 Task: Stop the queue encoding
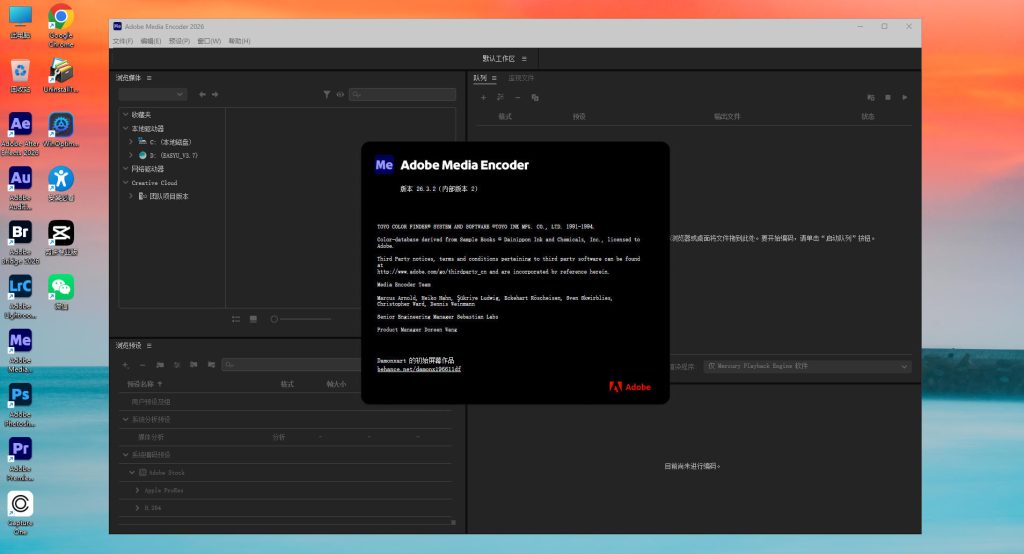point(888,97)
